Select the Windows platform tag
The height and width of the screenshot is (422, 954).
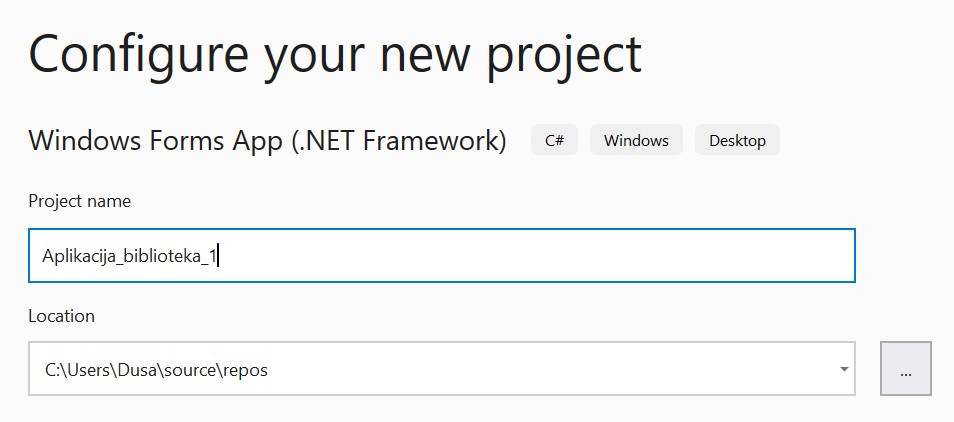click(x=636, y=141)
